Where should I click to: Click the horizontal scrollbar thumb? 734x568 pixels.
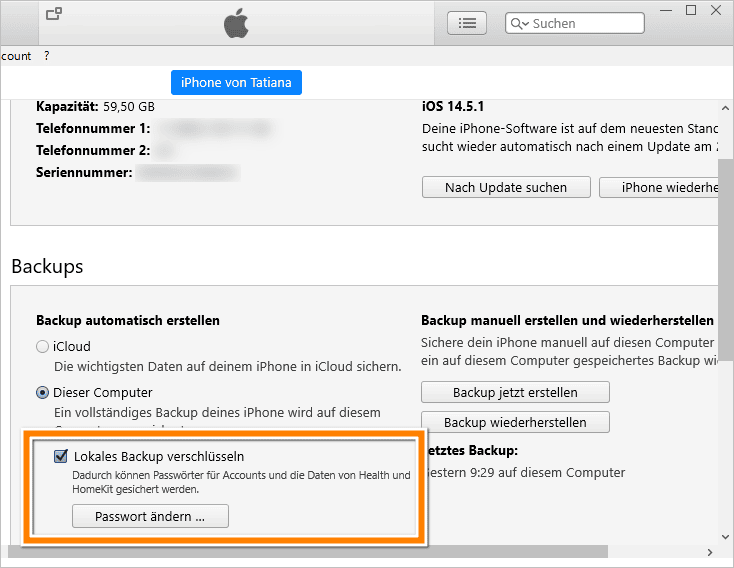pyautogui.click(x=308, y=552)
